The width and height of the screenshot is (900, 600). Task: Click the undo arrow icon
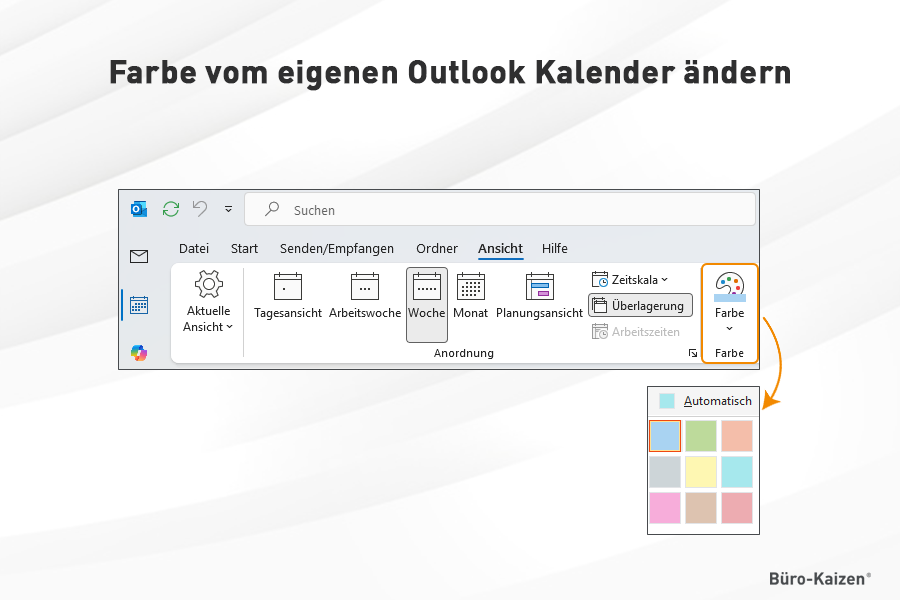click(200, 209)
